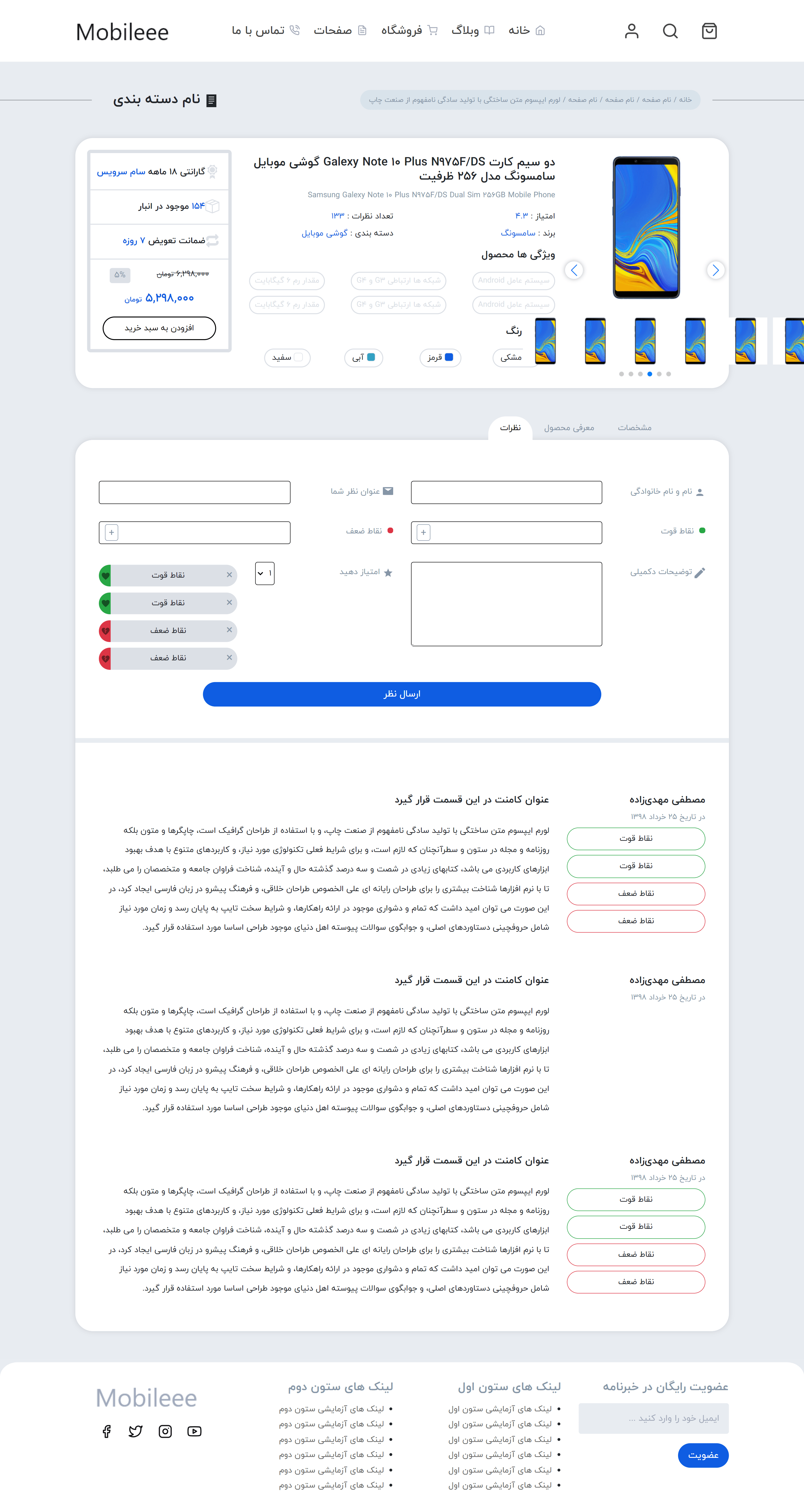The width and height of the screenshot is (804, 1512).
Task: Click the stock box icon
Action: [212, 206]
